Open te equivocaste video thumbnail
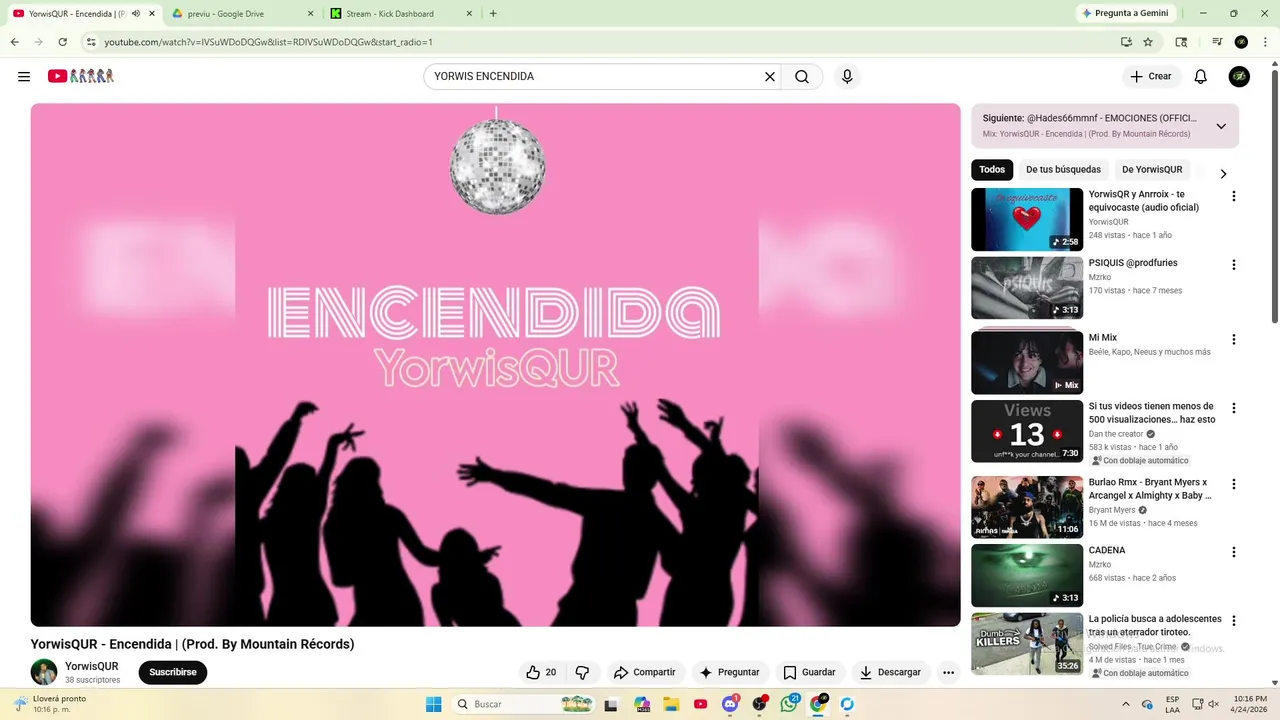 click(1027, 219)
